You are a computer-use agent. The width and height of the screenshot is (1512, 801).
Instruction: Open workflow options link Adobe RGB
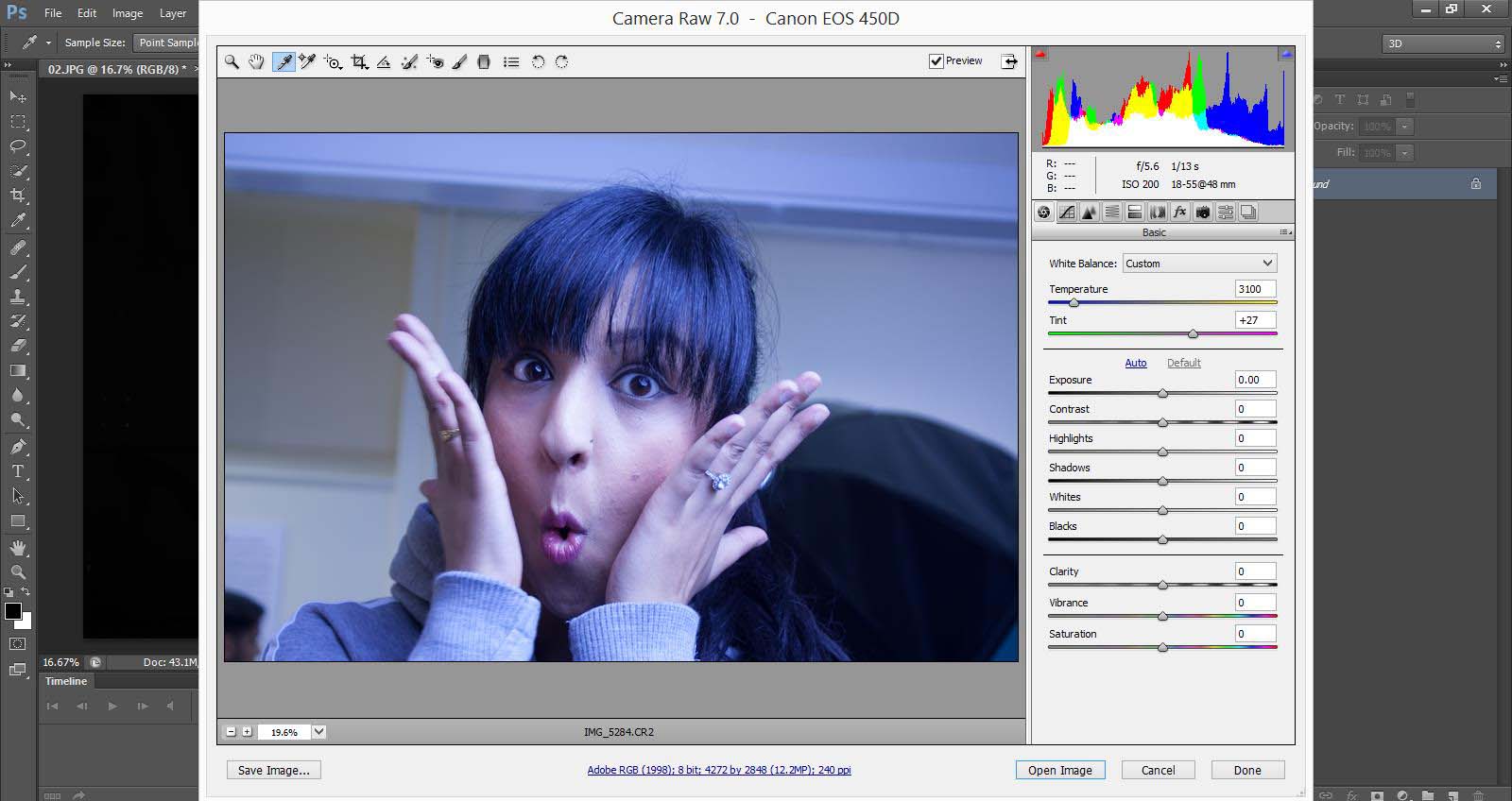tap(718, 770)
